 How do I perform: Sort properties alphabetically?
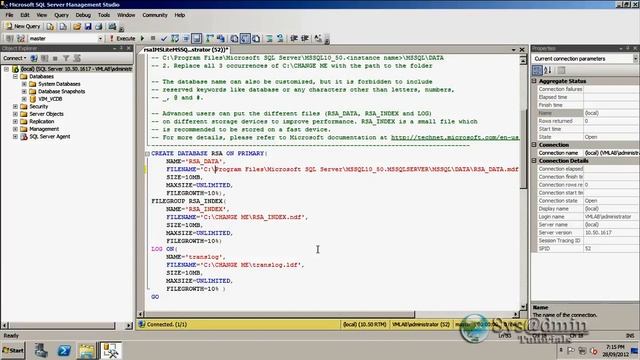click(548, 70)
